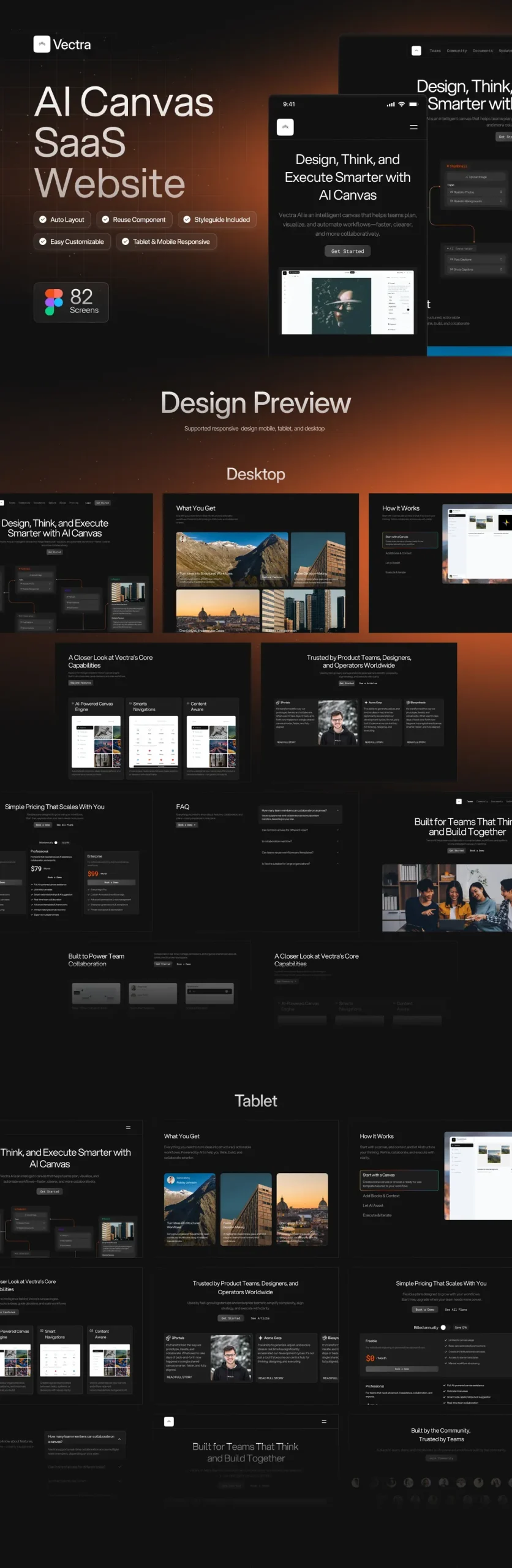
Task: Expand the first question in the desktop FAQ
Action: pyautogui.click(x=337, y=810)
